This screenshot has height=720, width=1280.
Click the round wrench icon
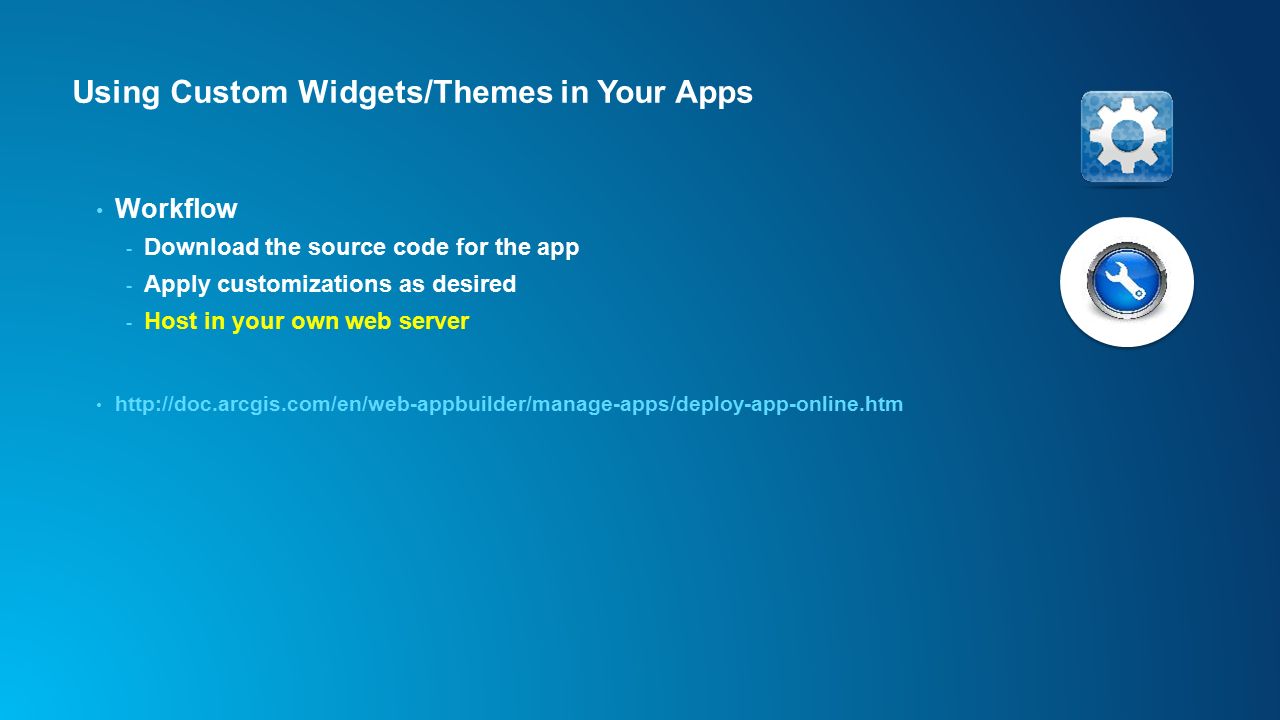click(x=1127, y=282)
